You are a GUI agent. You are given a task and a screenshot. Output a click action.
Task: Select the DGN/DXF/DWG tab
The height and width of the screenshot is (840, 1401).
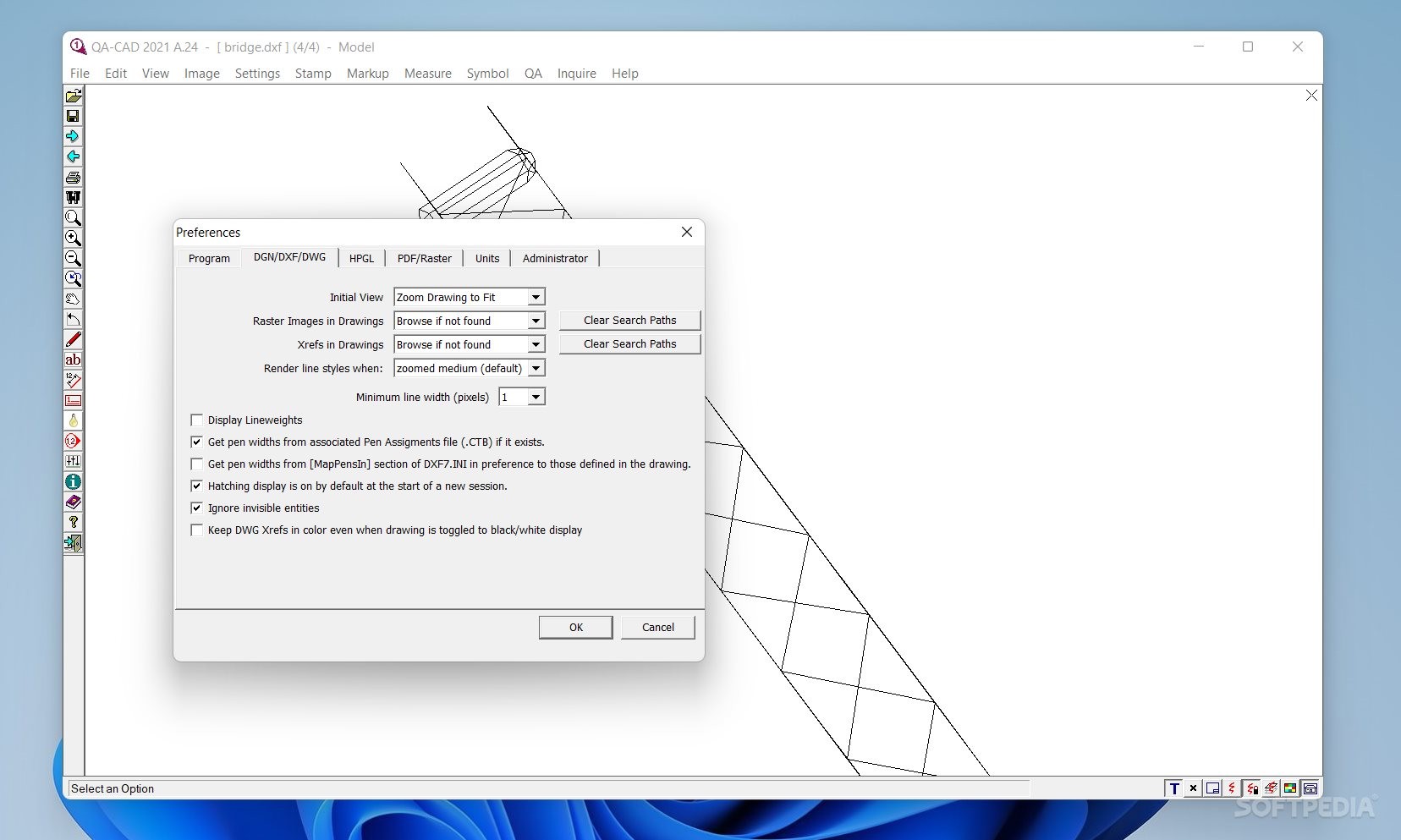pyautogui.click(x=289, y=256)
